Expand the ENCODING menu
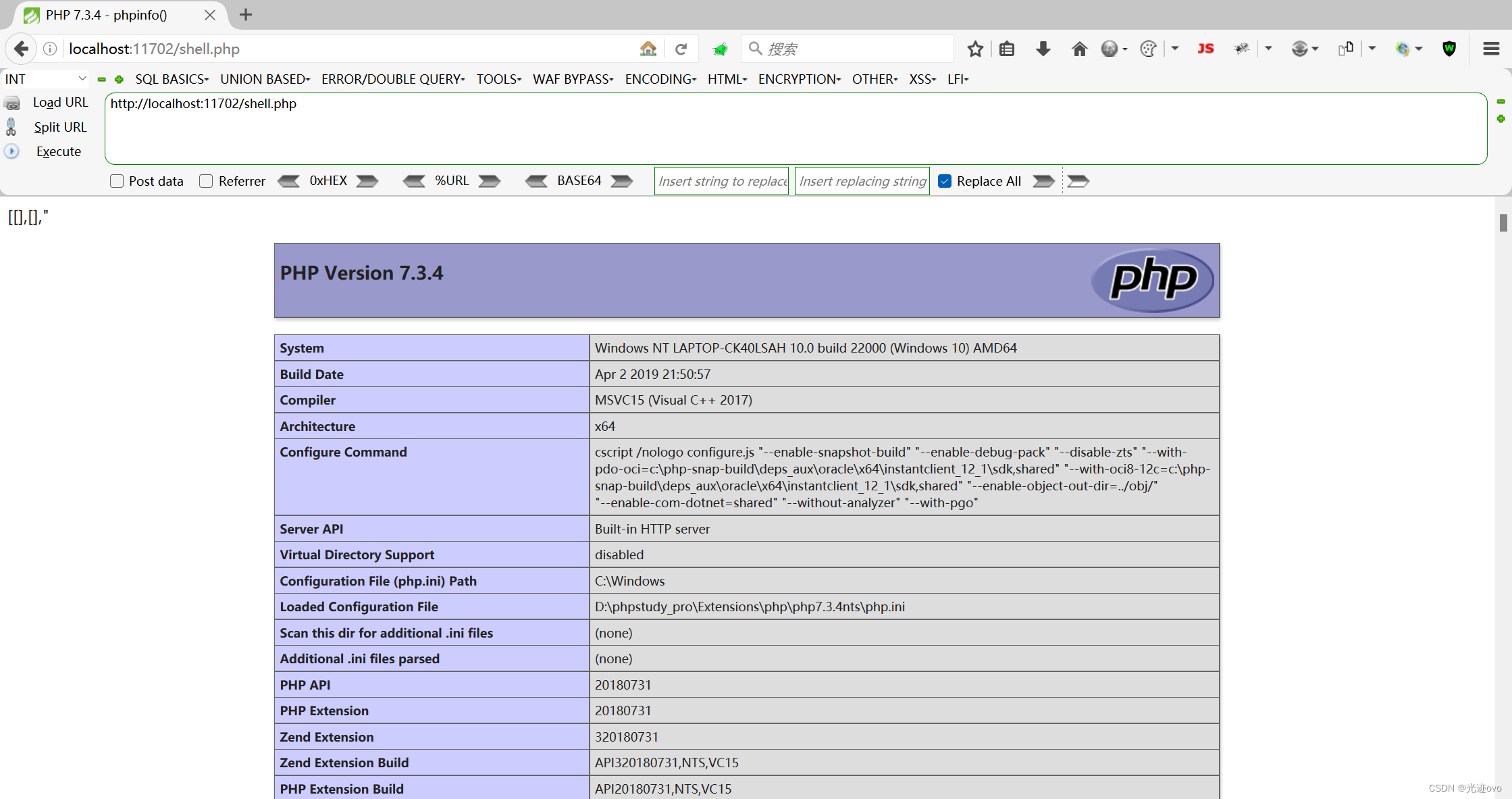This screenshot has height=799, width=1512. coord(660,79)
